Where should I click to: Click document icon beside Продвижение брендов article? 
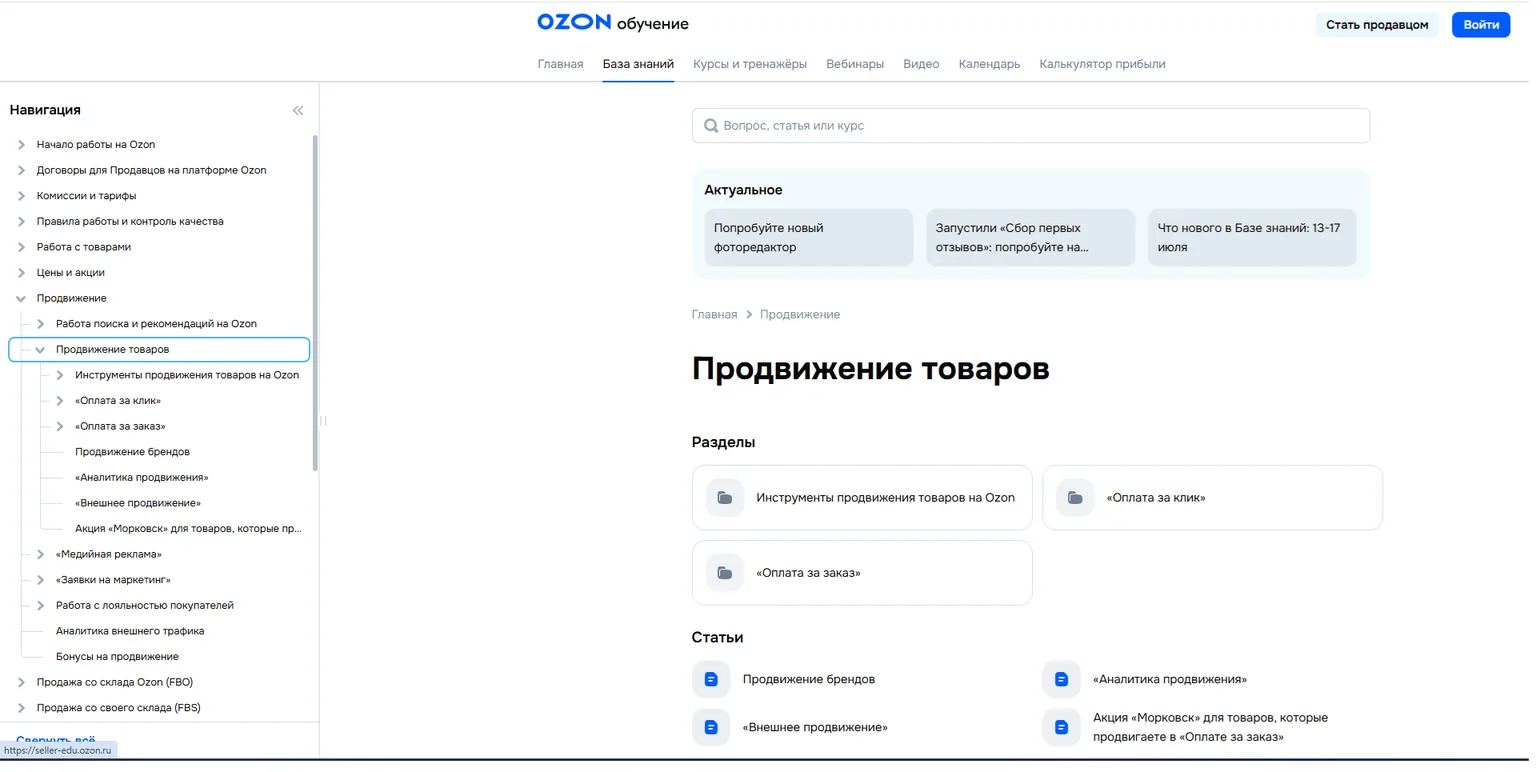[x=711, y=679]
